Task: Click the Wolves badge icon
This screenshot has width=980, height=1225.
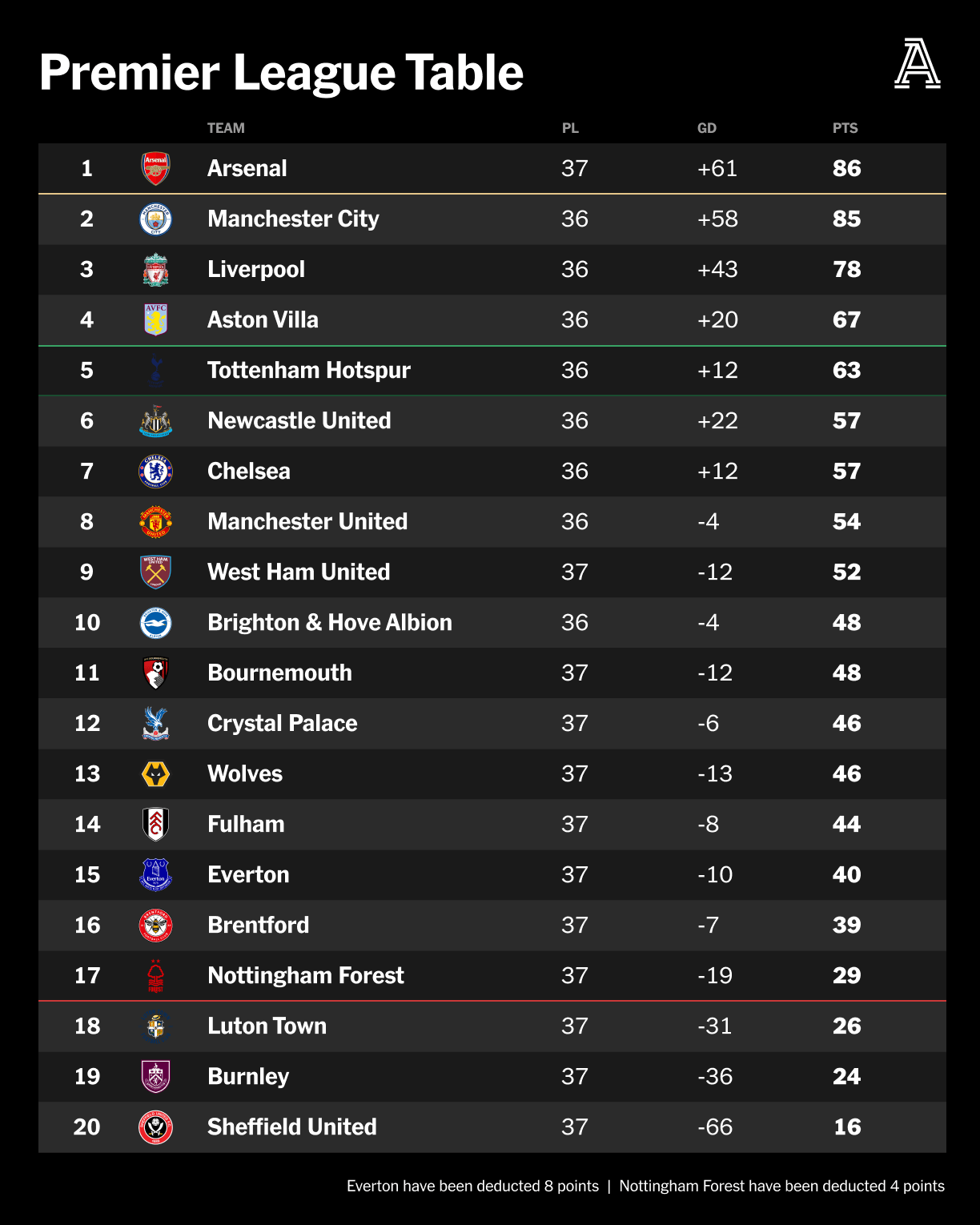Action: (155, 774)
